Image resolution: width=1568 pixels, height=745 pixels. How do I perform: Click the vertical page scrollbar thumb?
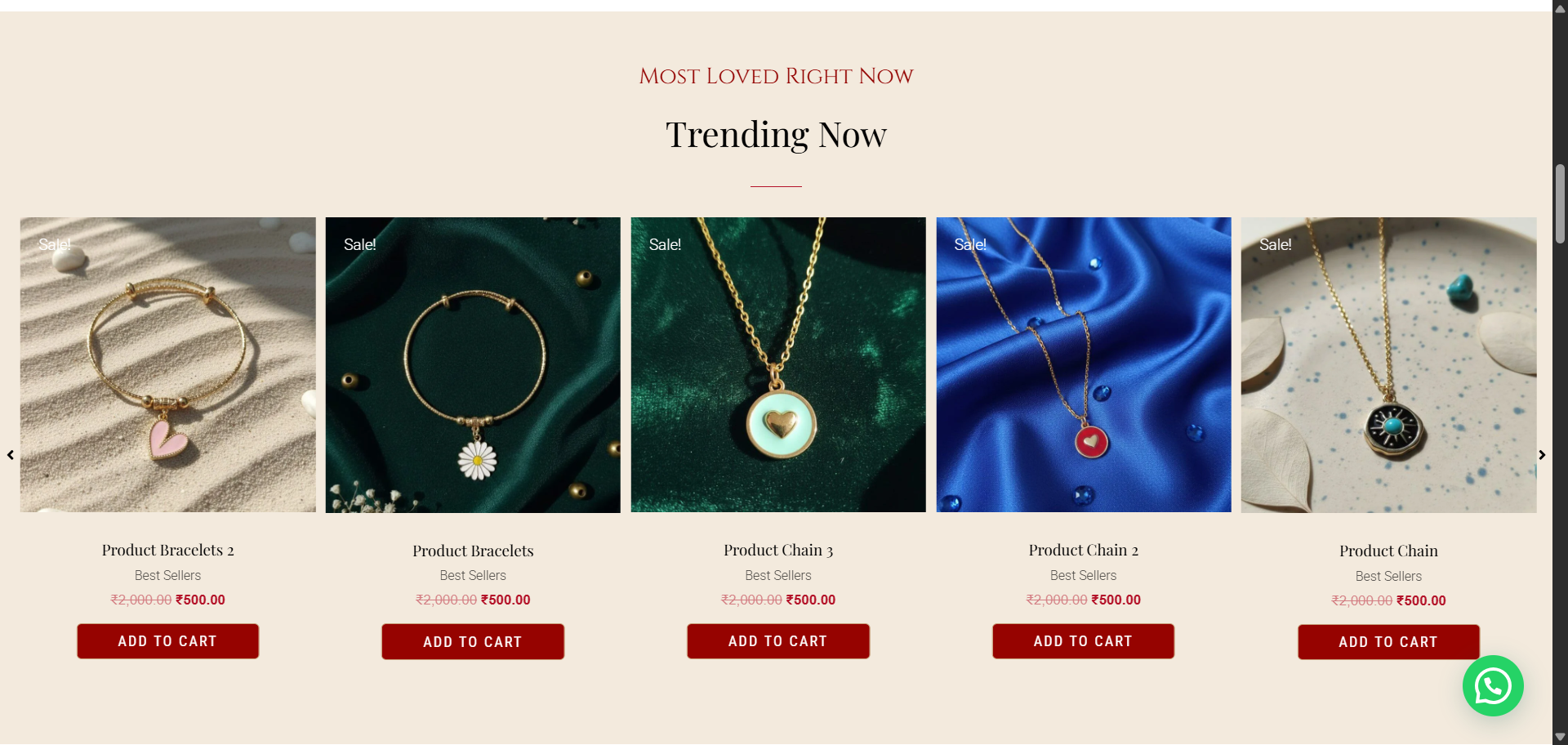1560,203
